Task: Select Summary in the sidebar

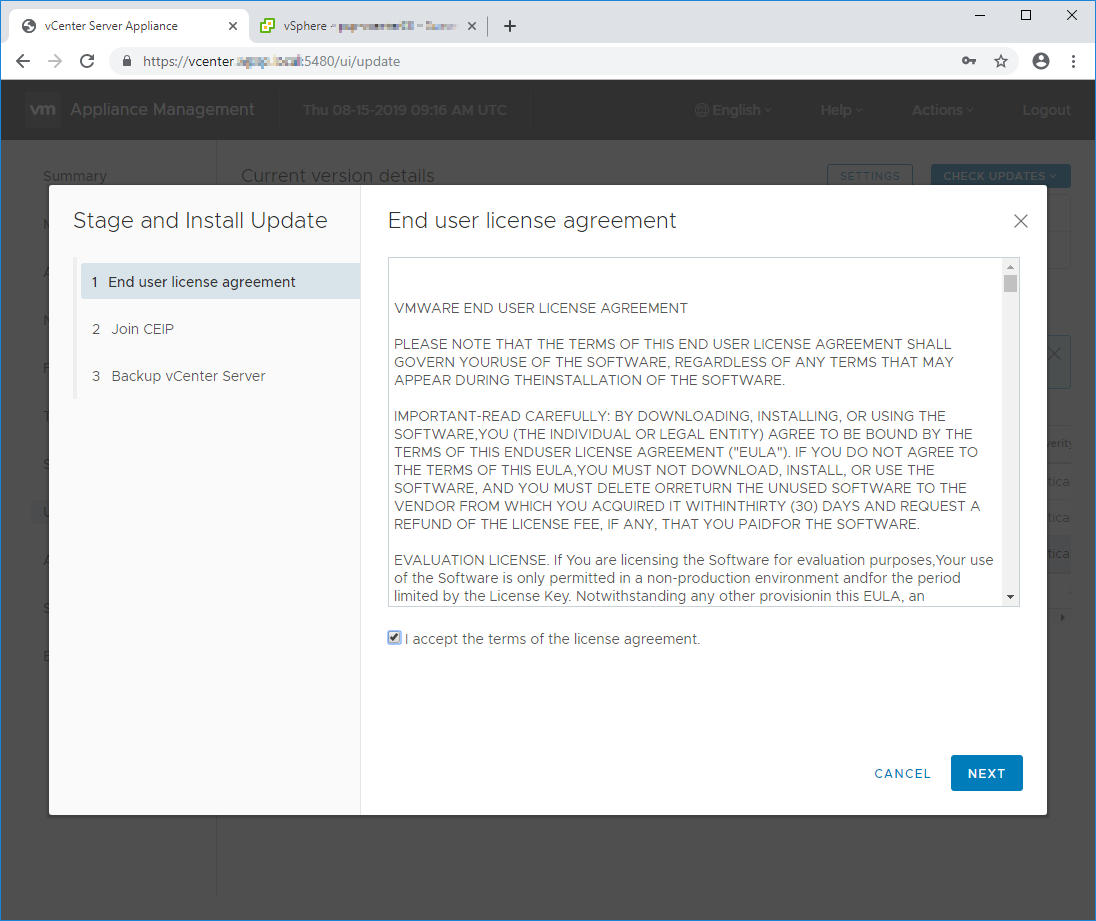Action: click(75, 176)
